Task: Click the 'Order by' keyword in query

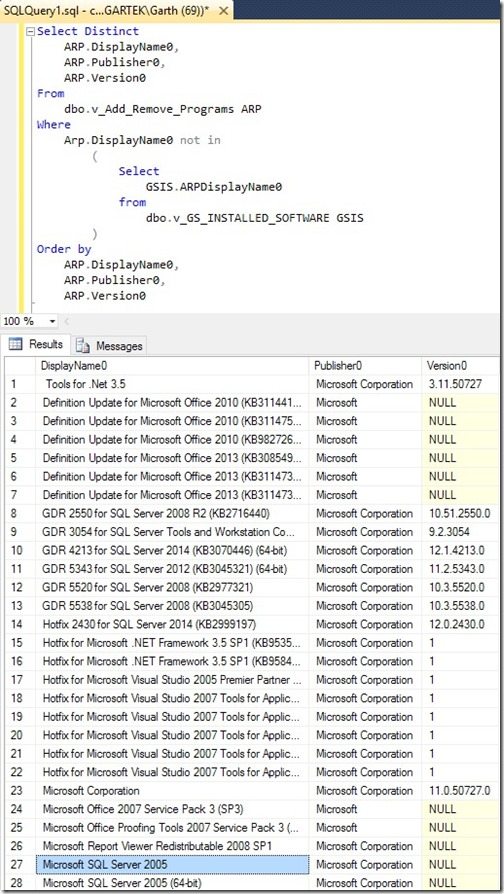Action: [x=64, y=249]
